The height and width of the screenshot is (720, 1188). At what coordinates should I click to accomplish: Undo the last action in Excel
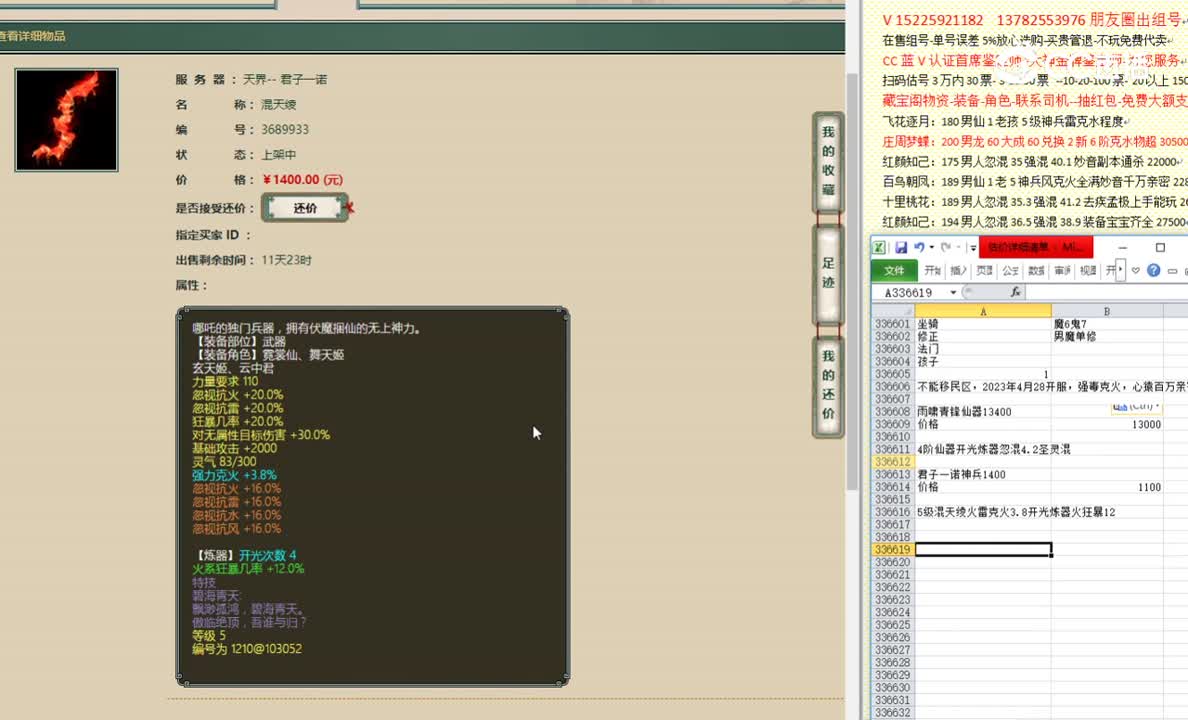919,247
